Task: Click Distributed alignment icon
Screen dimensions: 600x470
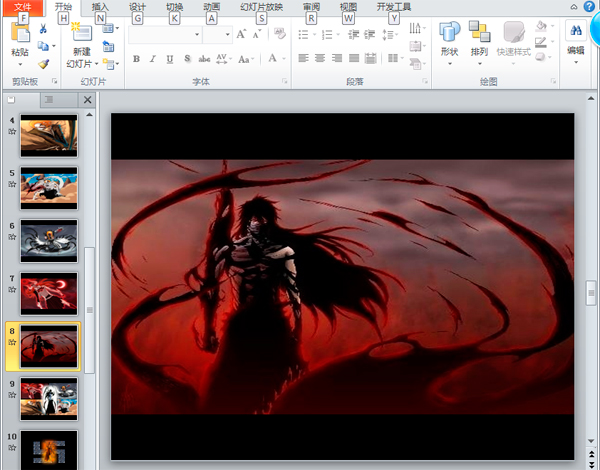Action: [371, 58]
